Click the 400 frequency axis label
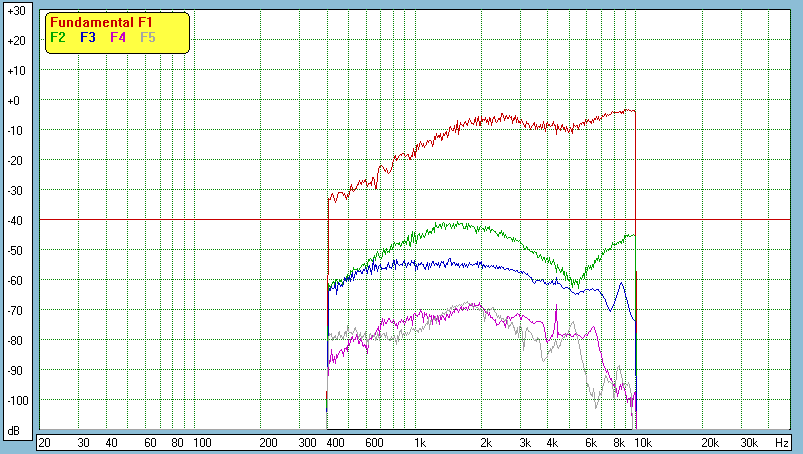Screen dimensions: 803x454 333,441
